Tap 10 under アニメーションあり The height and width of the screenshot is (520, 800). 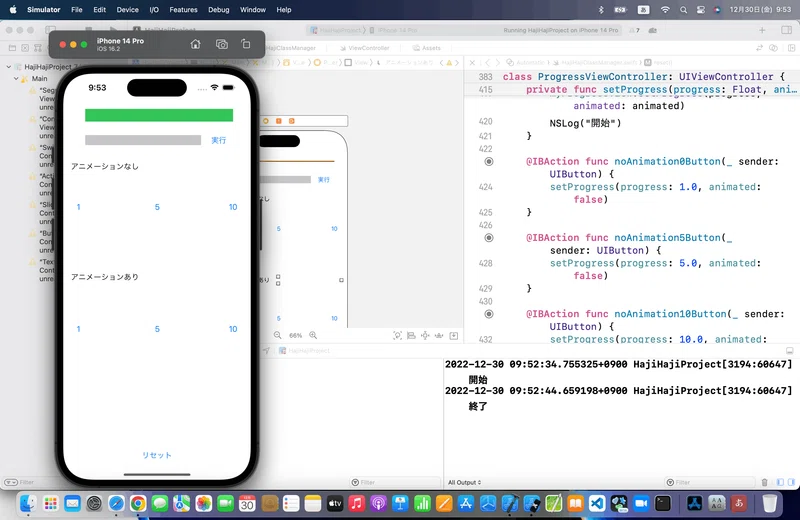click(x=233, y=329)
